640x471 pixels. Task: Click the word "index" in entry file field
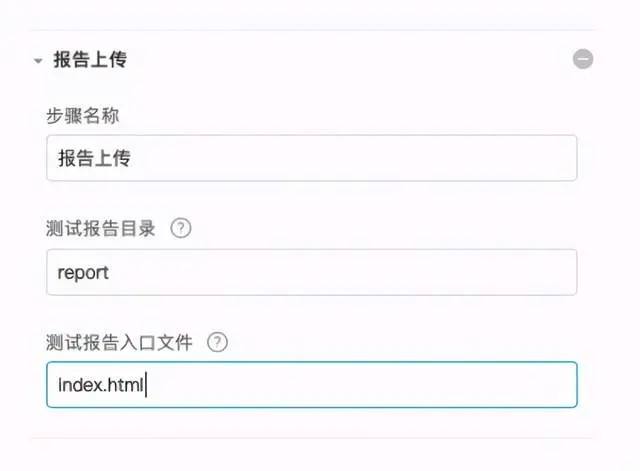tap(78, 385)
